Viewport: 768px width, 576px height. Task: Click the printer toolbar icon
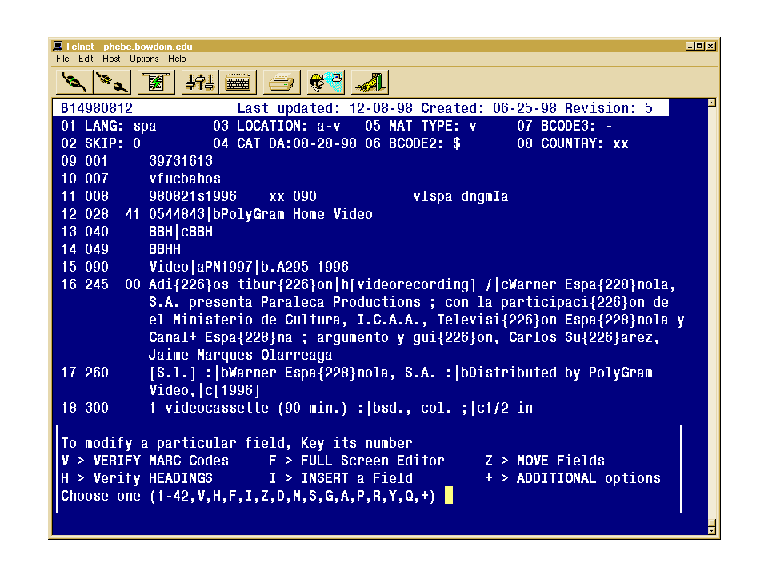[x=281, y=82]
